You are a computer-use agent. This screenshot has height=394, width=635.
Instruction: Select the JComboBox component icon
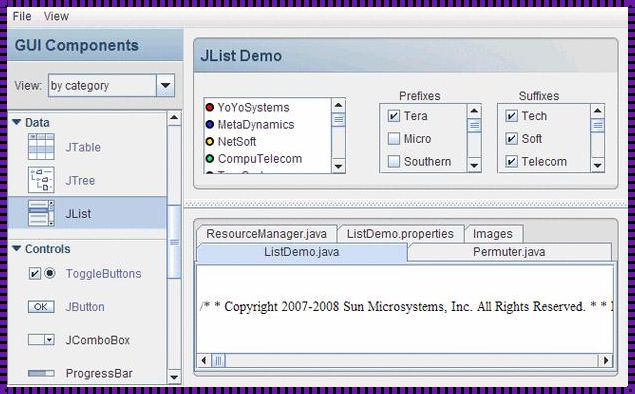[x=41, y=340]
